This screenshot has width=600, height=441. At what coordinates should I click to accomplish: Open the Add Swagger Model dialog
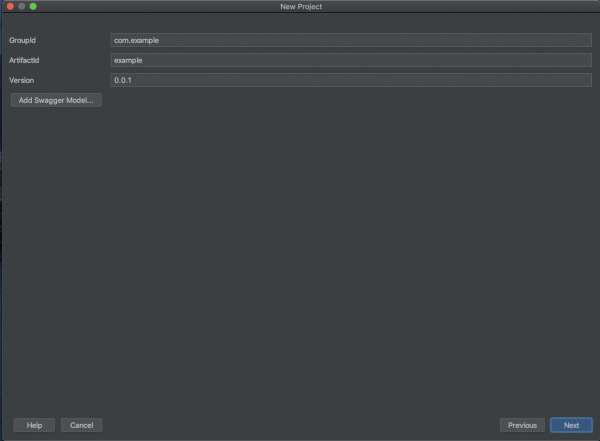[56, 100]
